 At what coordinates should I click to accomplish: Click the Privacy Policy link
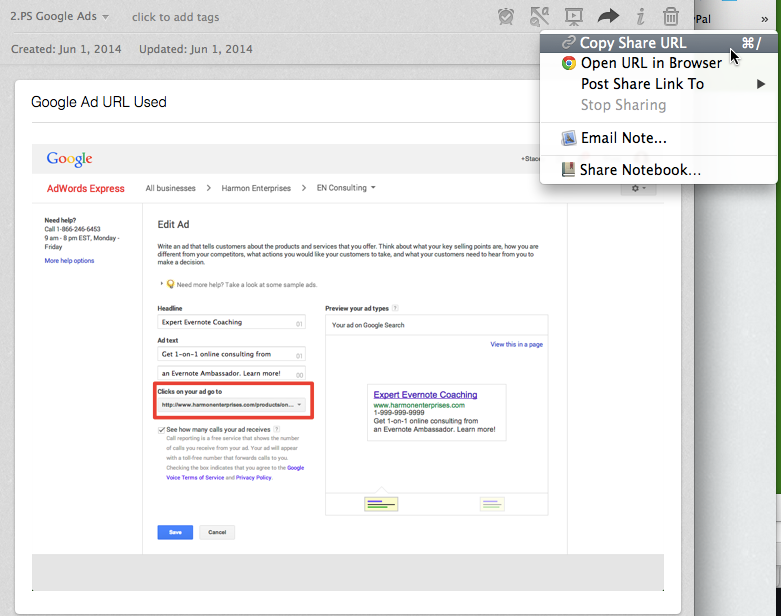[x=254, y=478]
